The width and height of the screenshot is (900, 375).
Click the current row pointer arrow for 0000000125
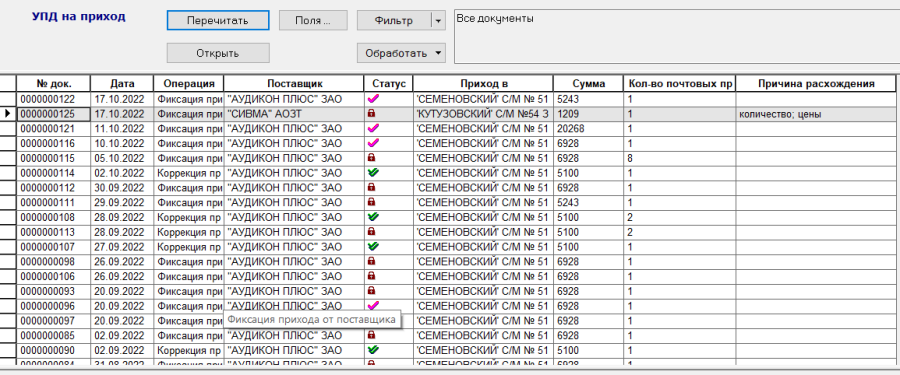[8, 114]
